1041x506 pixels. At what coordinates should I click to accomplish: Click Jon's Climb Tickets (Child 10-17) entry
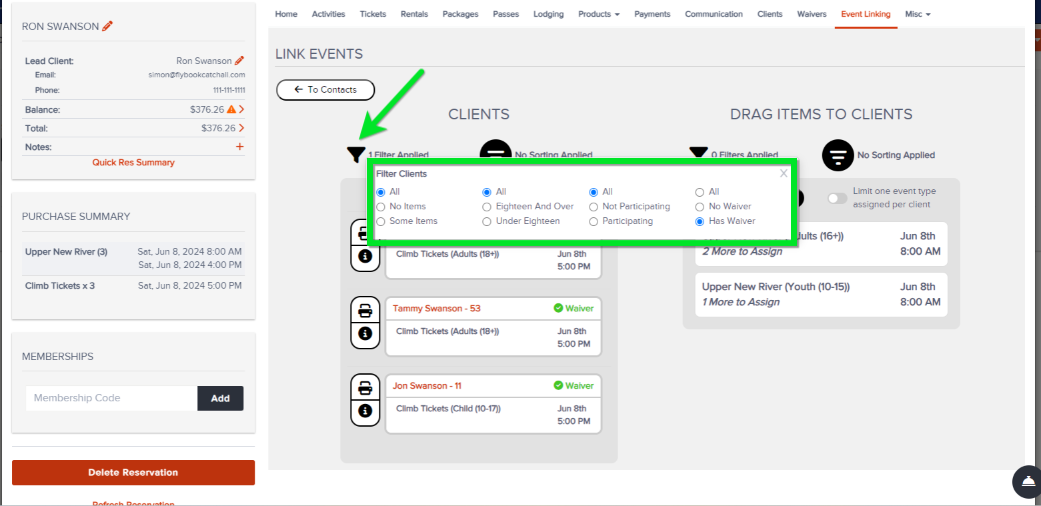tap(493, 415)
